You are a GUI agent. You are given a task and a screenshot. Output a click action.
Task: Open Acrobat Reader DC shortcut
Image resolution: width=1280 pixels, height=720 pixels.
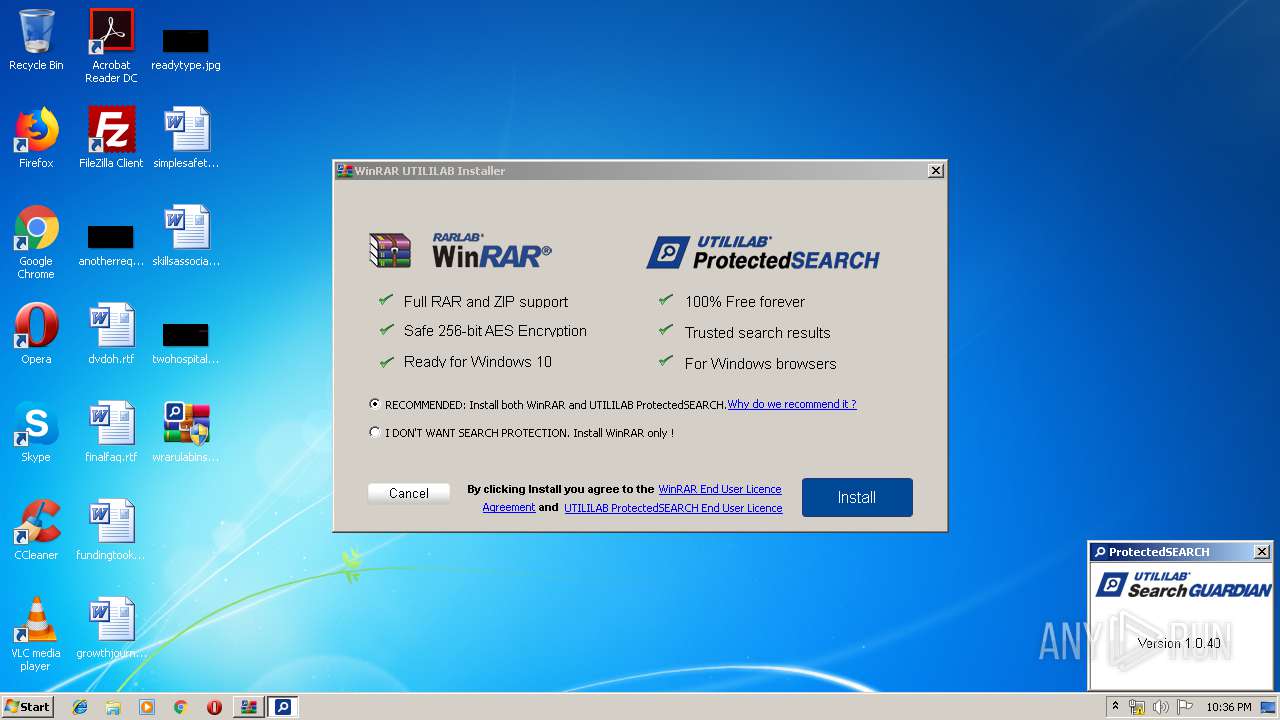(x=111, y=45)
